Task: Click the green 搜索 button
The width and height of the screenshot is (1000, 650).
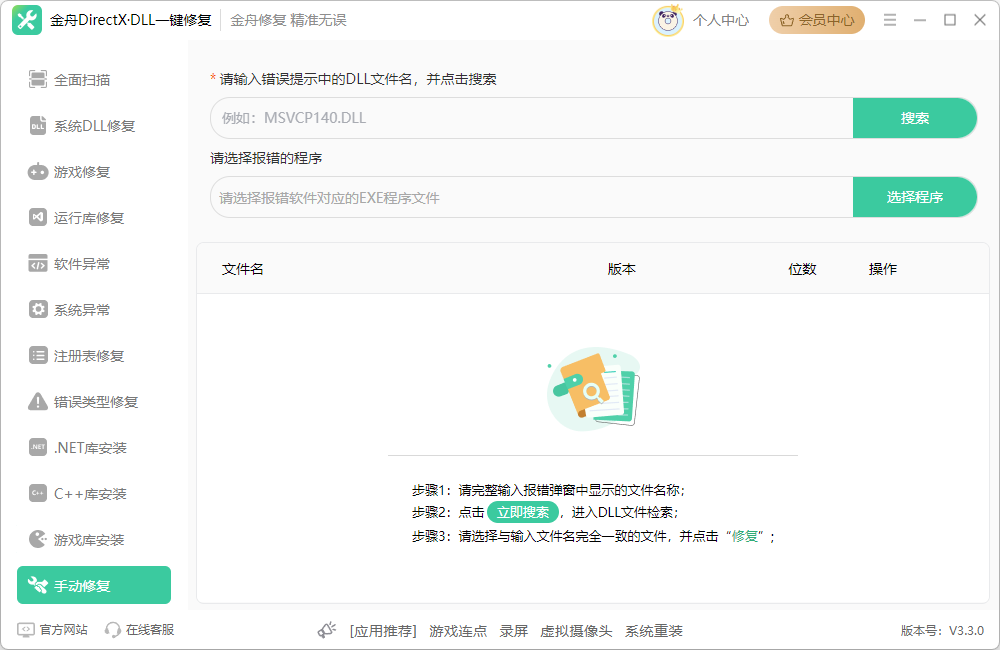Action: [x=915, y=118]
